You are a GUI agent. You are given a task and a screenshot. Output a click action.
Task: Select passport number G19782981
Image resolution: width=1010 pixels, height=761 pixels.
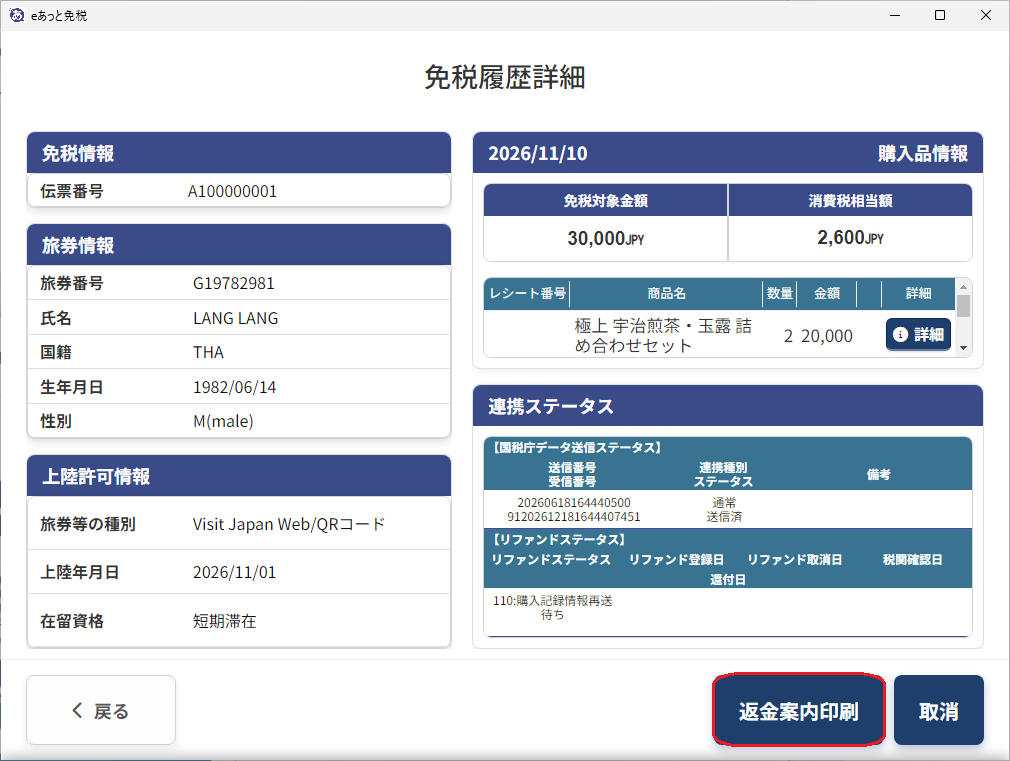[234, 284]
